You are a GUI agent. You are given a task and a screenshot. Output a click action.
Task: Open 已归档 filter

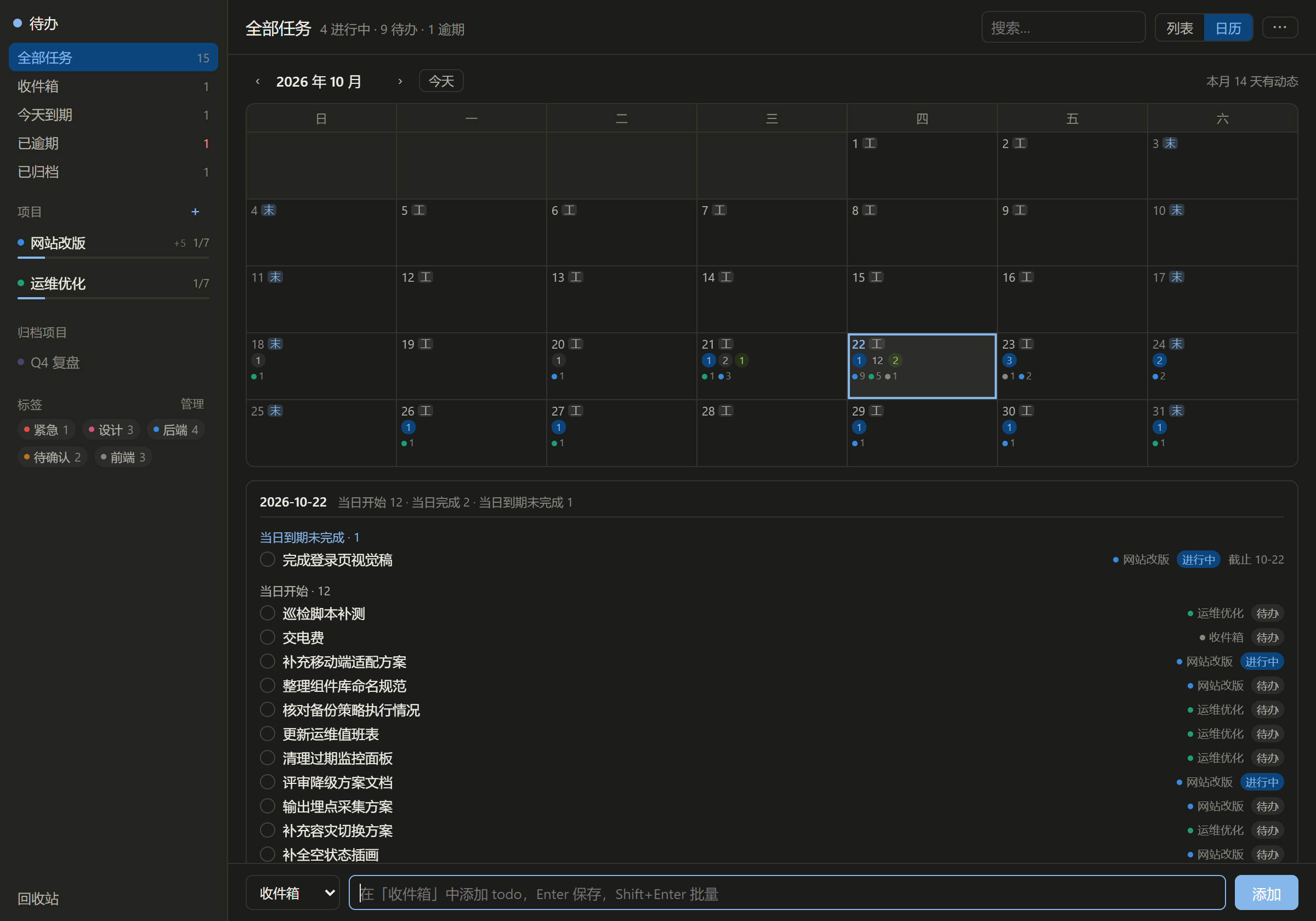click(114, 172)
